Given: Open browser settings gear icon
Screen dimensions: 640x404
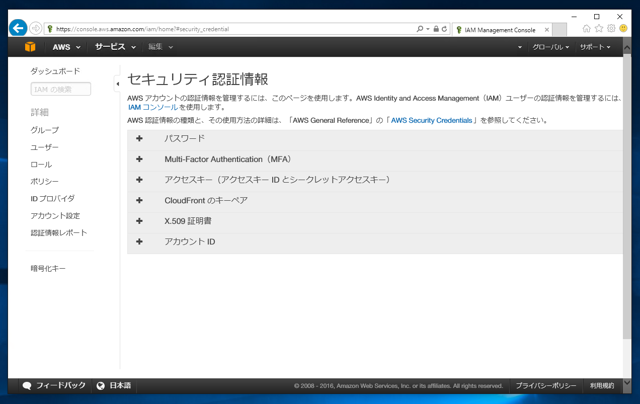Looking at the screenshot, I should click(x=611, y=28).
